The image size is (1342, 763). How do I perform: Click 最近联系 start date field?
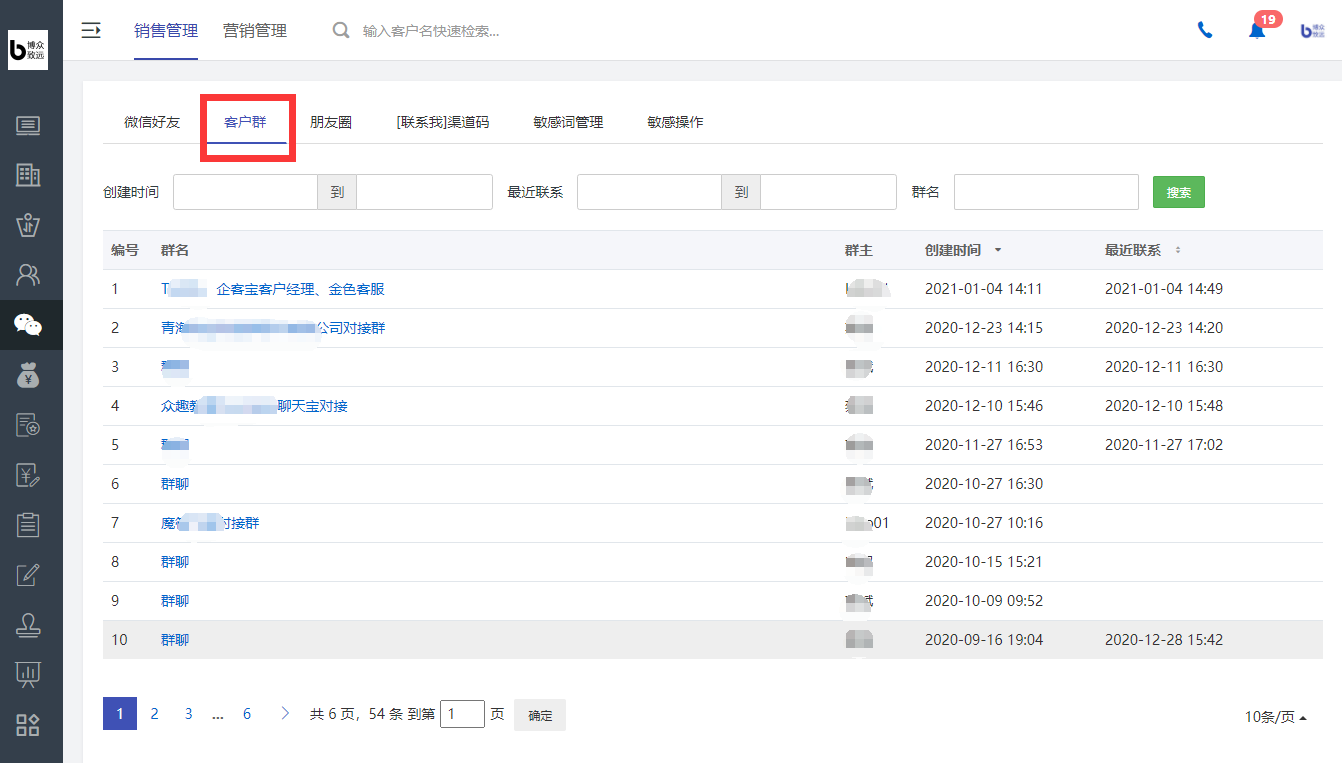pos(649,192)
